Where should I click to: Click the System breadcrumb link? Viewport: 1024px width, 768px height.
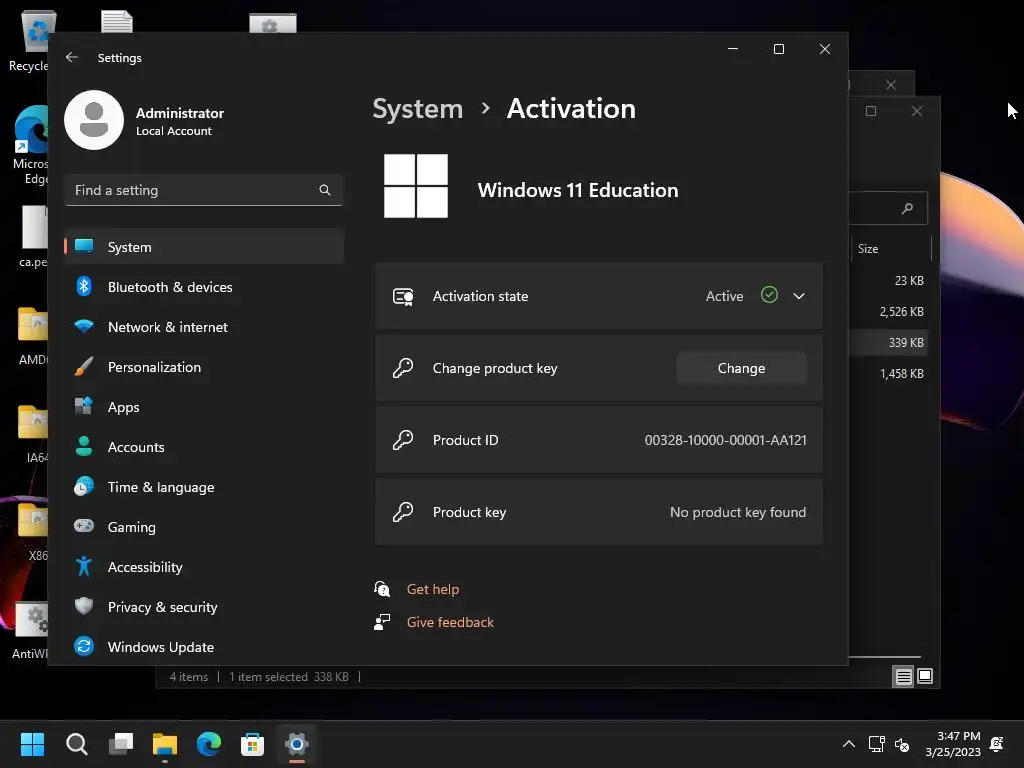417,109
